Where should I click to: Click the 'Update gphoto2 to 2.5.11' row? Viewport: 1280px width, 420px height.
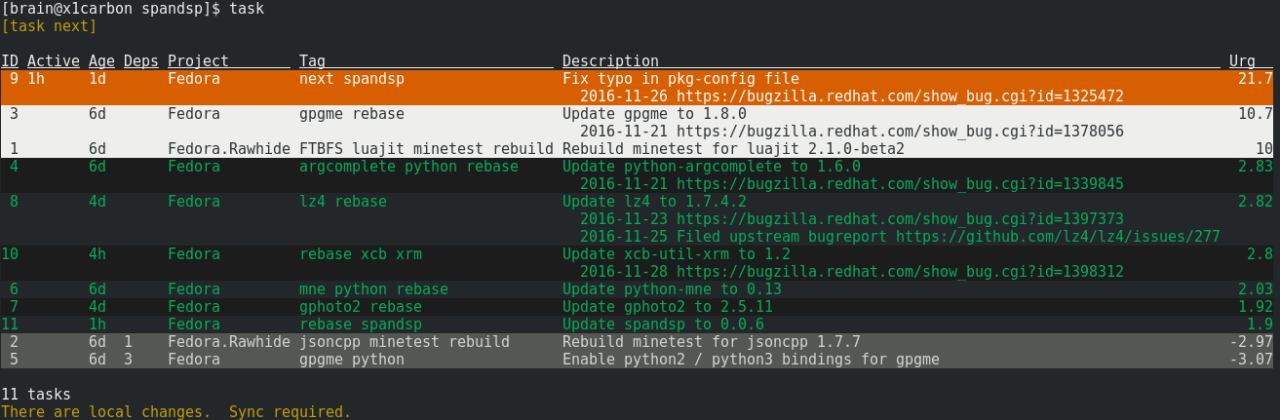640,306
